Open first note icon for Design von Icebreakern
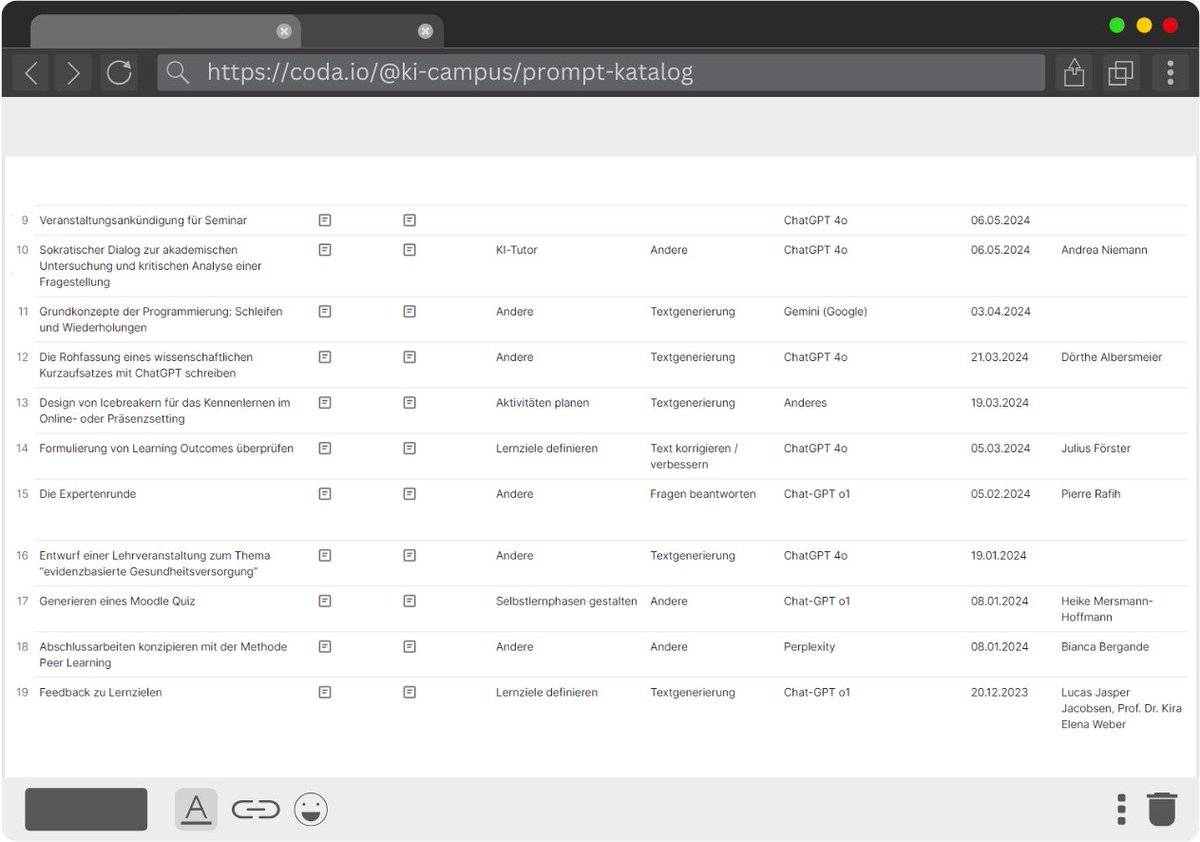 pos(325,403)
